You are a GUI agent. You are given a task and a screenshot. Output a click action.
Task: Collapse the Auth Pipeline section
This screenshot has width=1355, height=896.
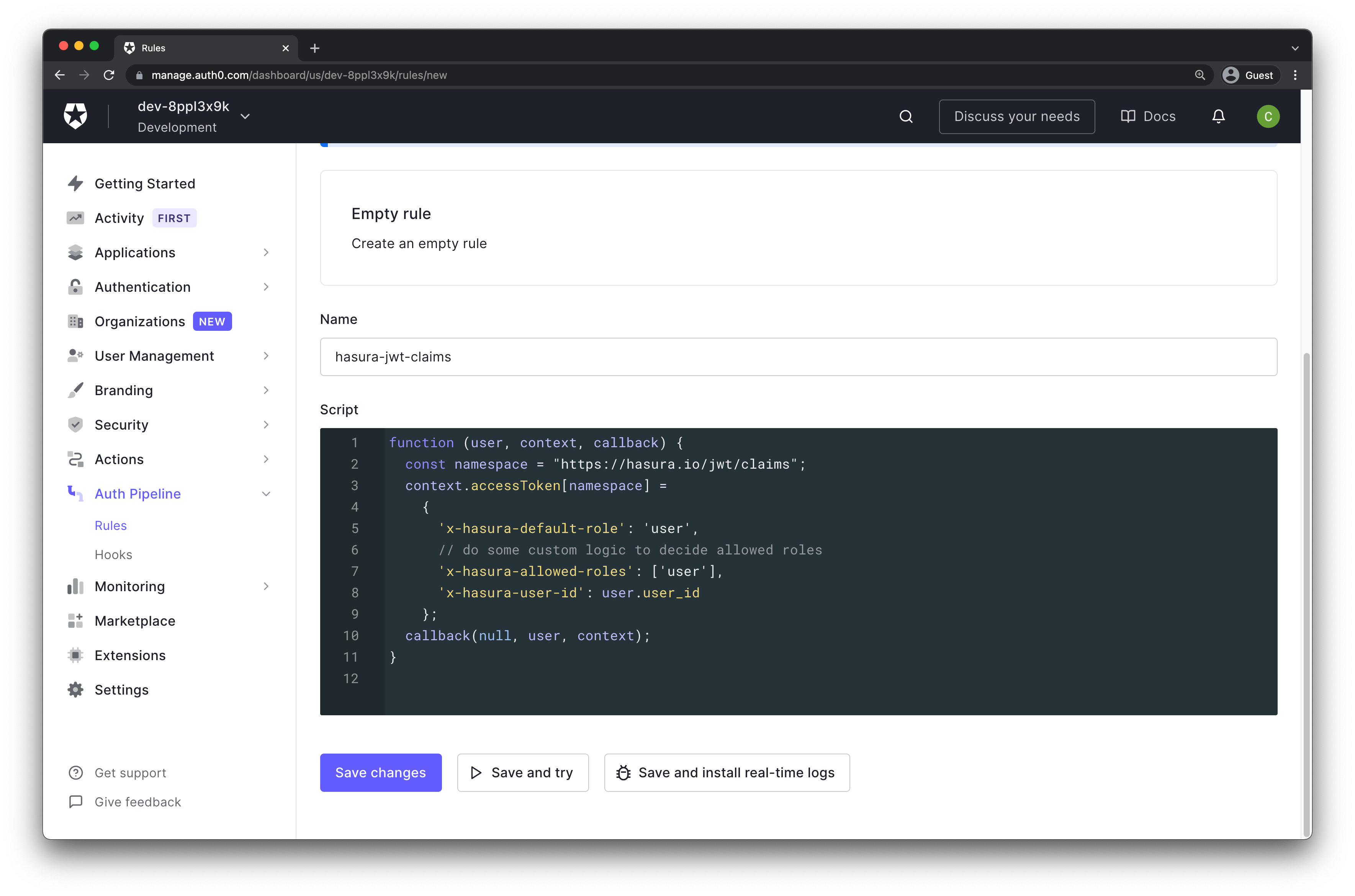click(x=266, y=493)
